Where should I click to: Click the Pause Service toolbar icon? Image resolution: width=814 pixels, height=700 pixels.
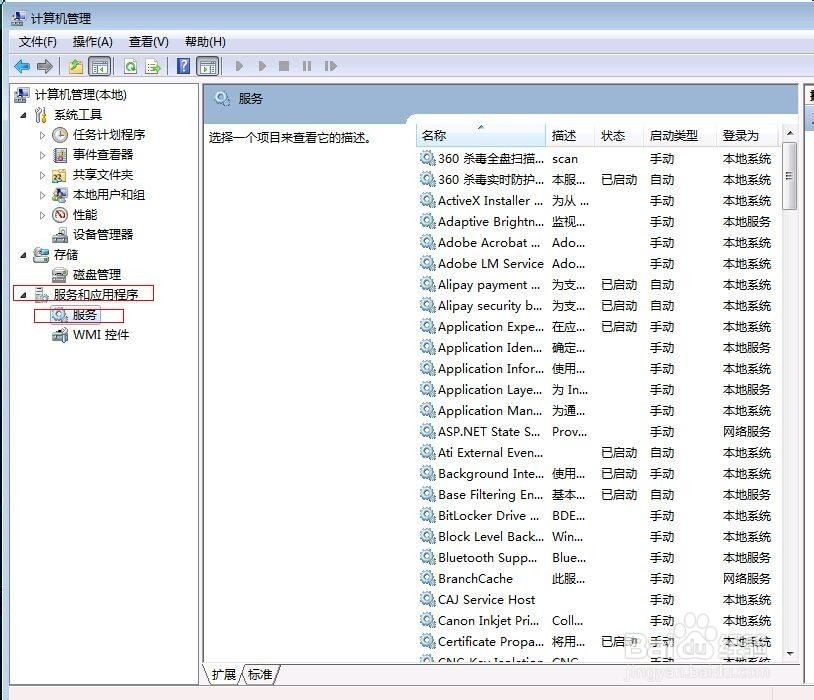click(x=307, y=66)
